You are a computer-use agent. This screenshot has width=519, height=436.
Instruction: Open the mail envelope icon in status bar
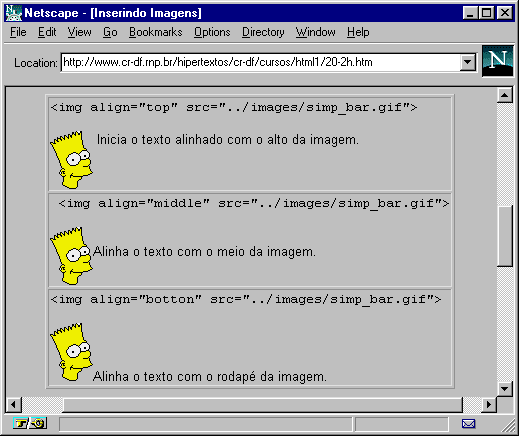coord(468,424)
